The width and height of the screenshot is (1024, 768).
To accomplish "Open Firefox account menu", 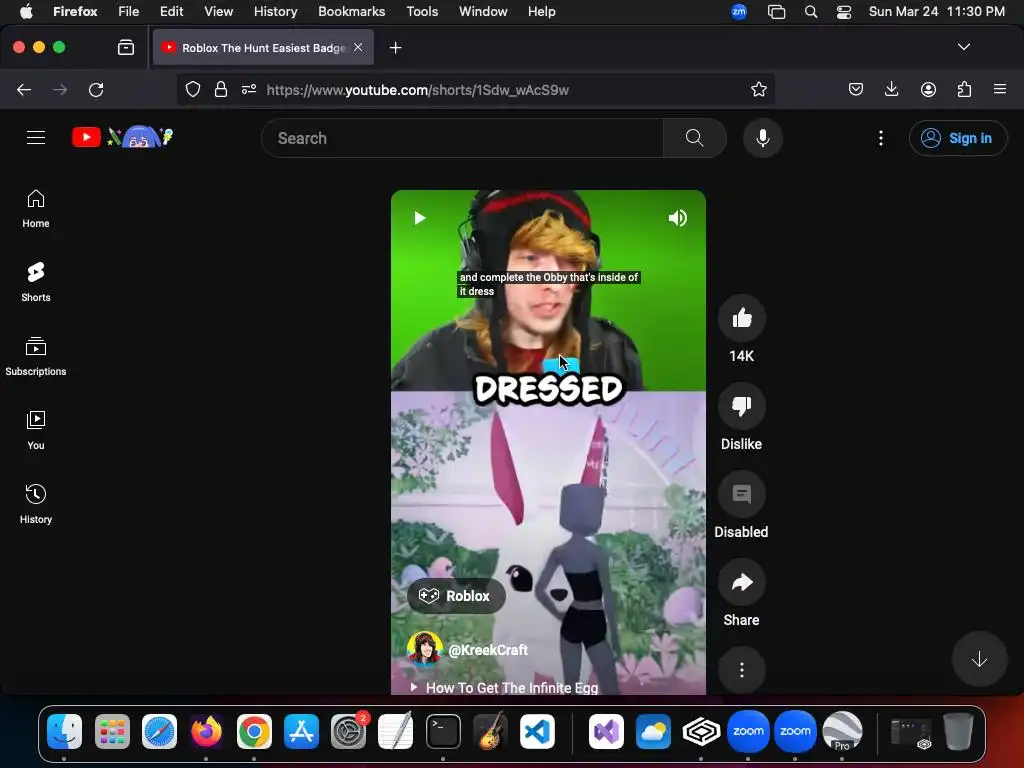I will click(x=928, y=89).
